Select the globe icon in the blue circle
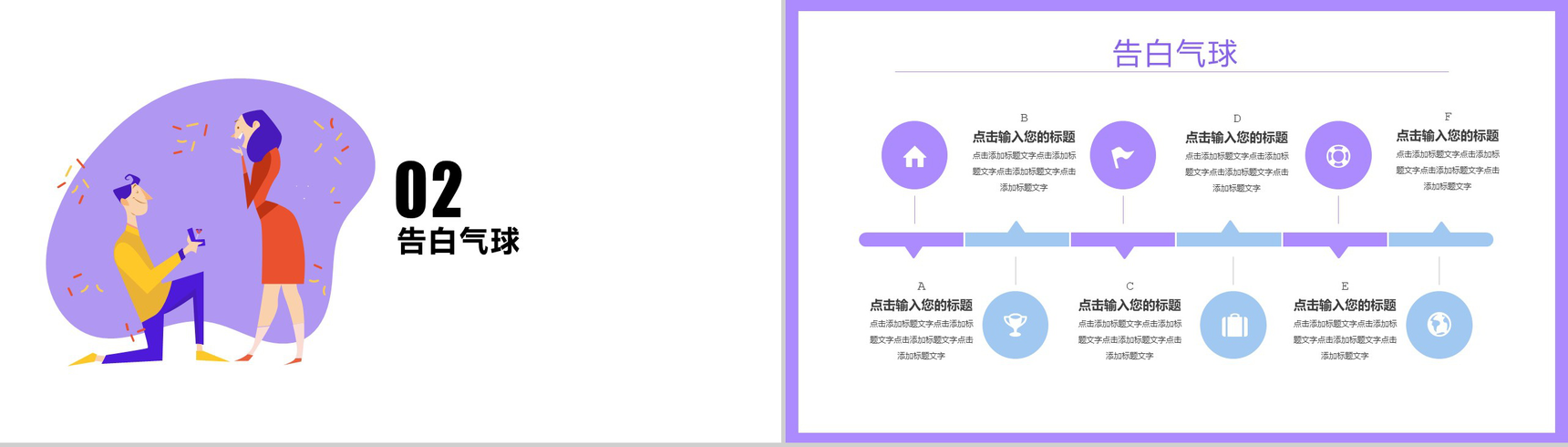 [1439, 325]
